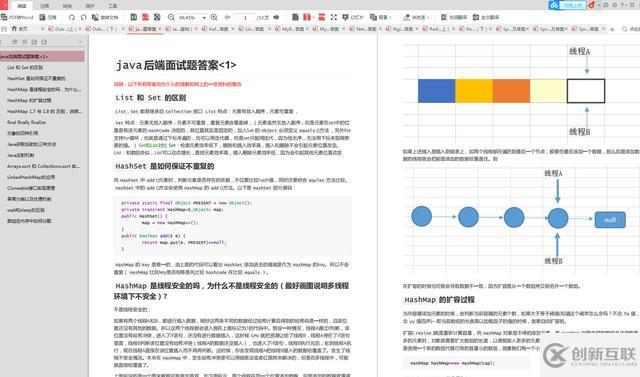Zoom out with the minus magnifier
This screenshot has height=377, width=640.
tap(171, 17)
